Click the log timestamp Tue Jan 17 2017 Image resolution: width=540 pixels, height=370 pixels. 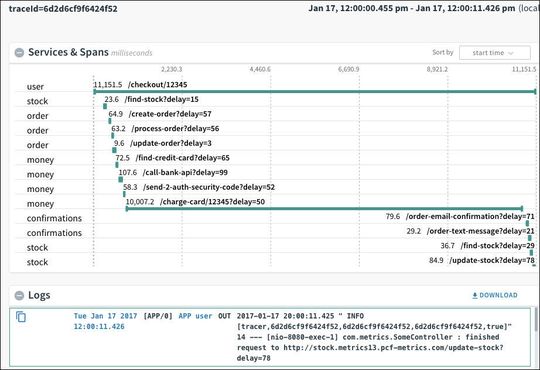click(x=105, y=316)
